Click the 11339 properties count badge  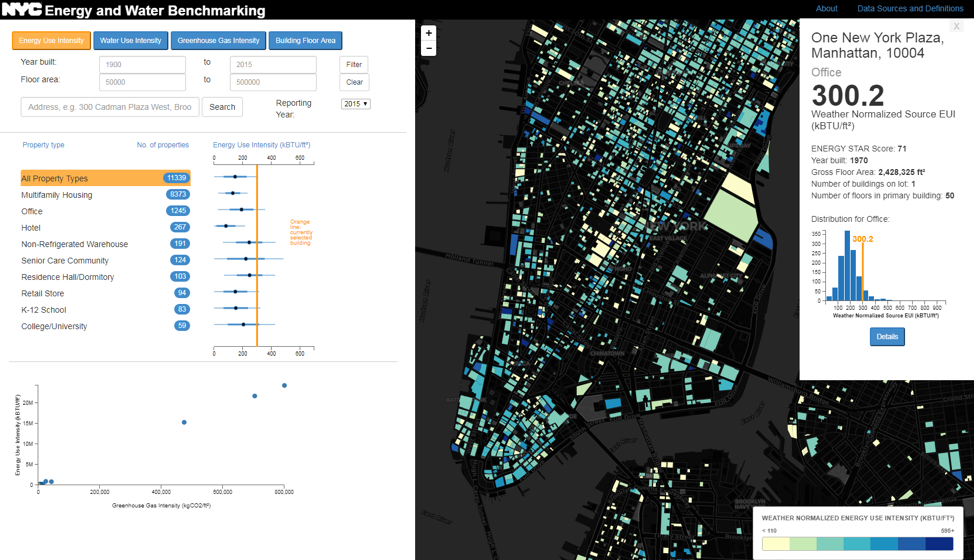point(176,178)
